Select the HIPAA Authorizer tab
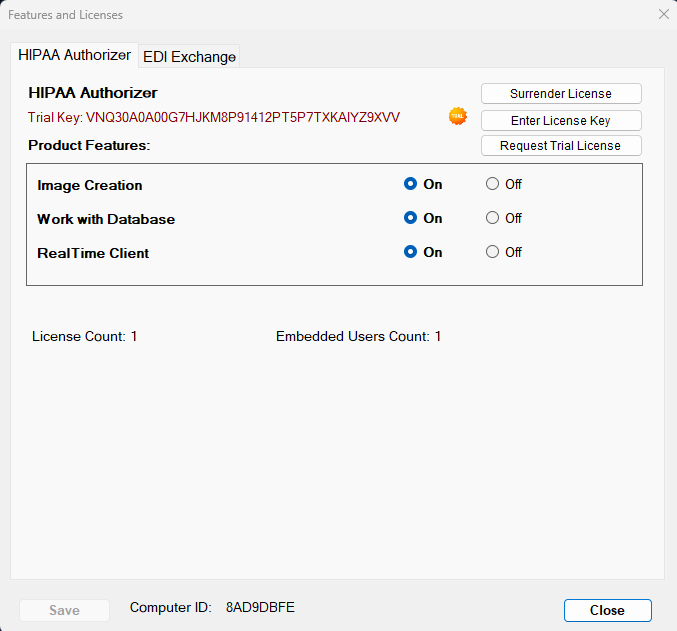Image resolution: width=677 pixels, height=631 pixels. (x=74, y=55)
